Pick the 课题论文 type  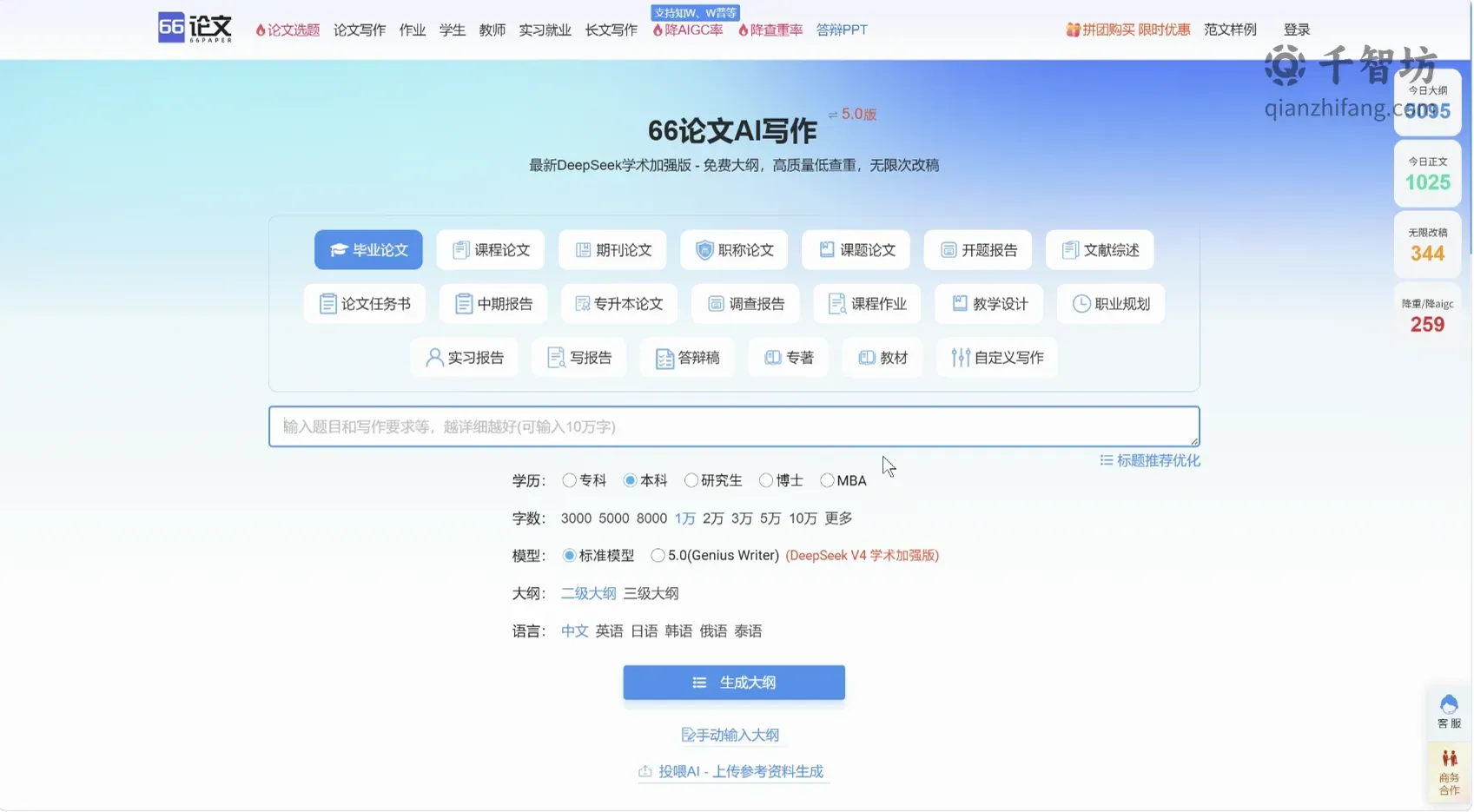pos(856,250)
